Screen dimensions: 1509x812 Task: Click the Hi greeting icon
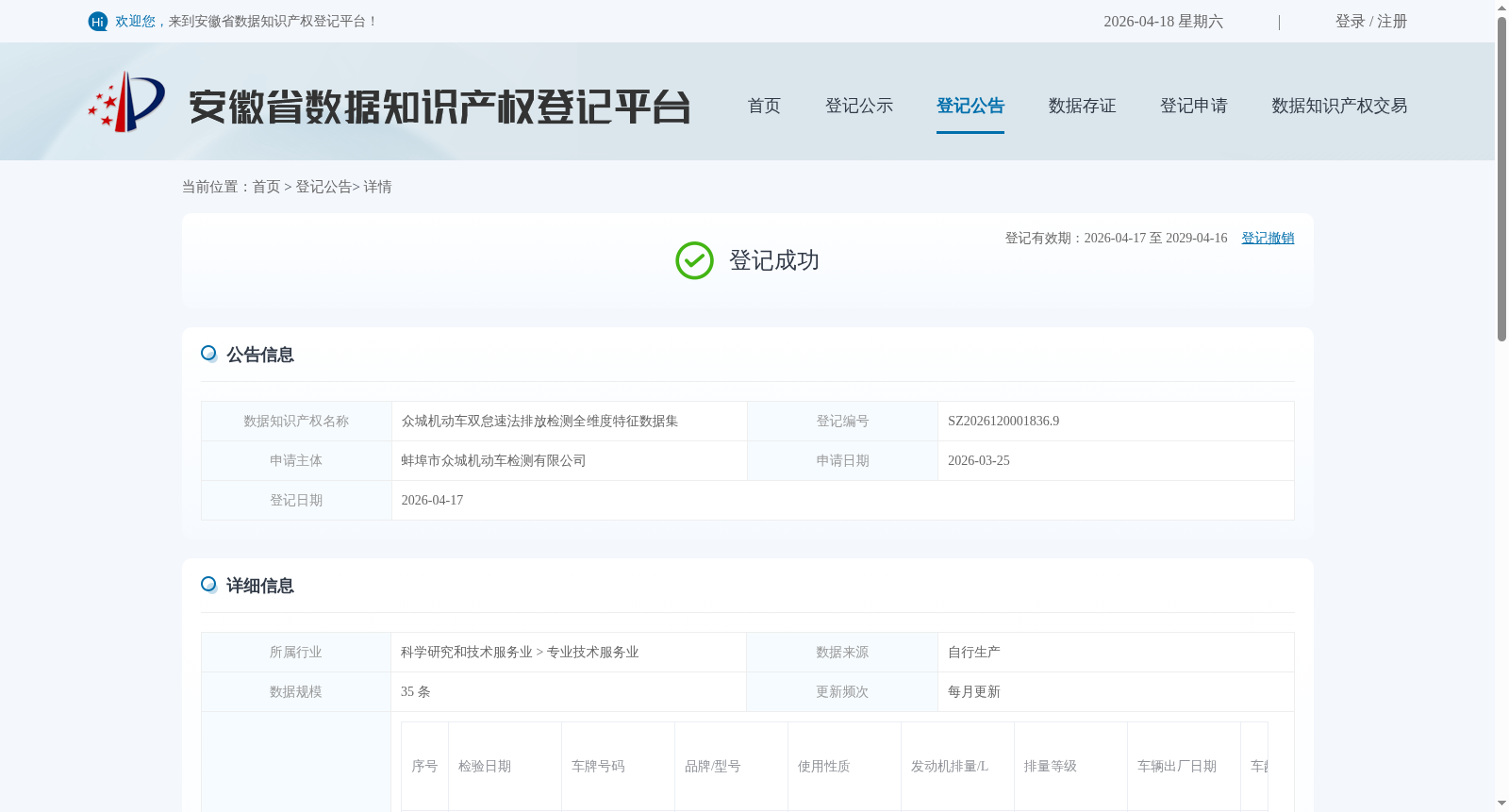[x=98, y=22]
